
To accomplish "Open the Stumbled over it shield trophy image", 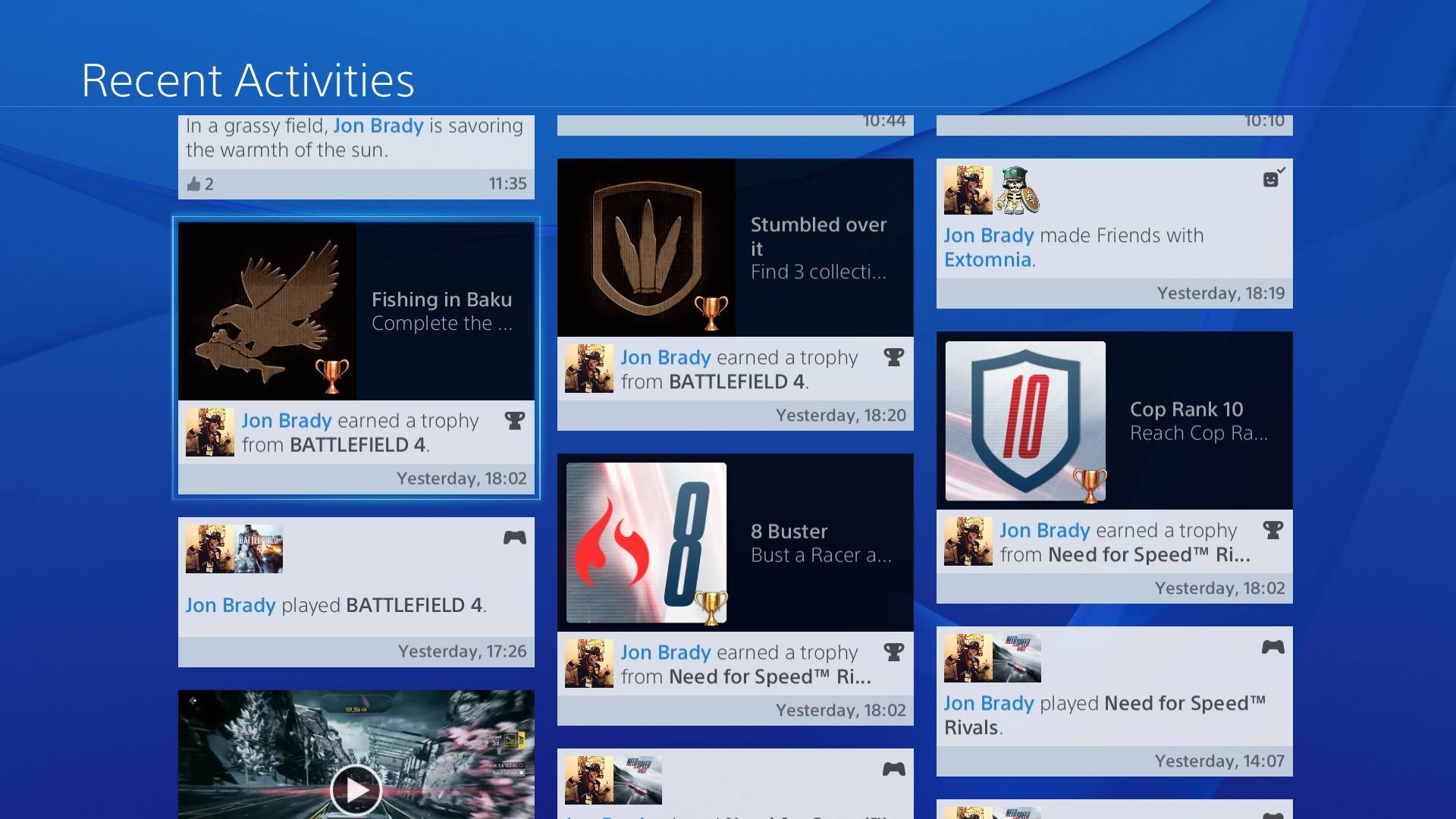I will (x=646, y=248).
